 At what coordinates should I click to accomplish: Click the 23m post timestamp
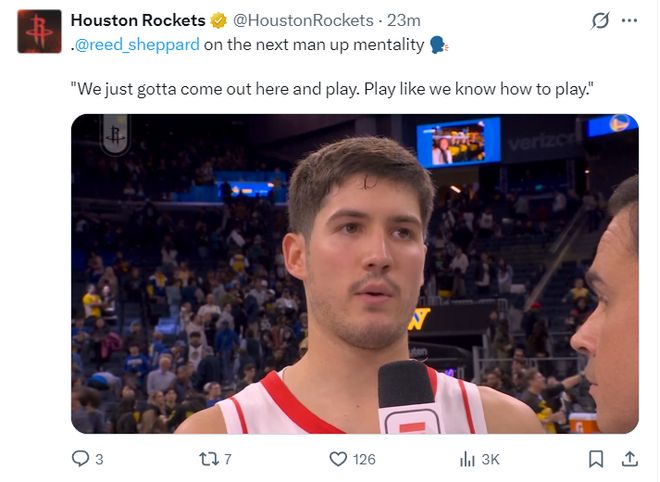(404, 20)
